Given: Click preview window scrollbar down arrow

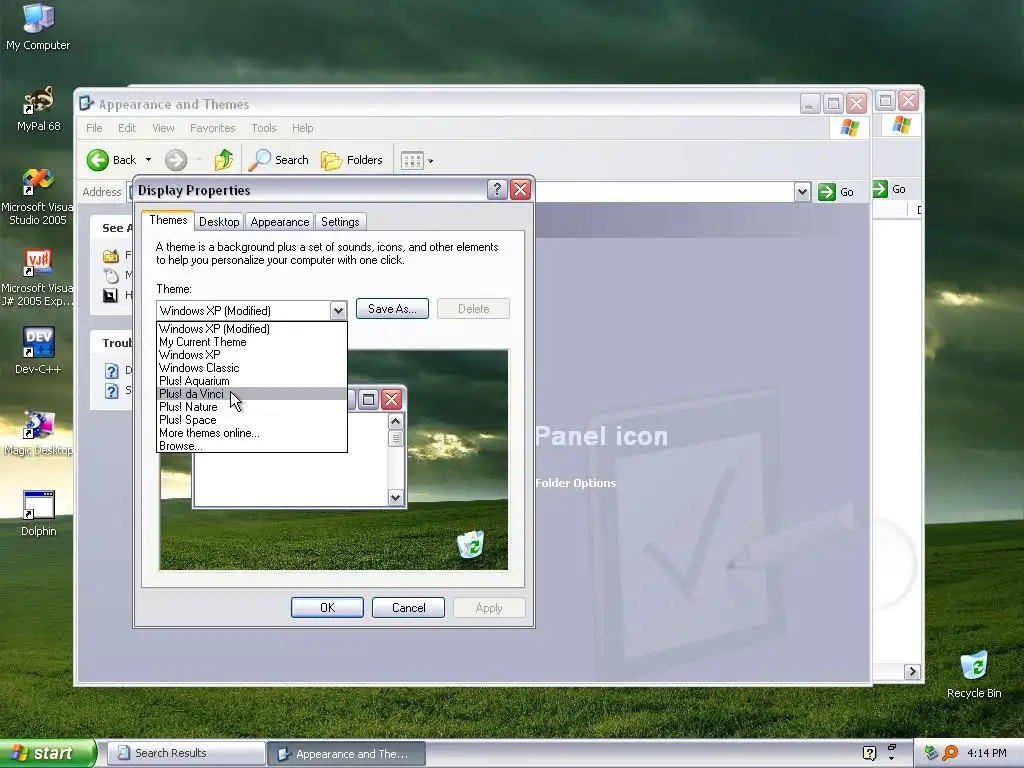Looking at the screenshot, I should point(395,498).
